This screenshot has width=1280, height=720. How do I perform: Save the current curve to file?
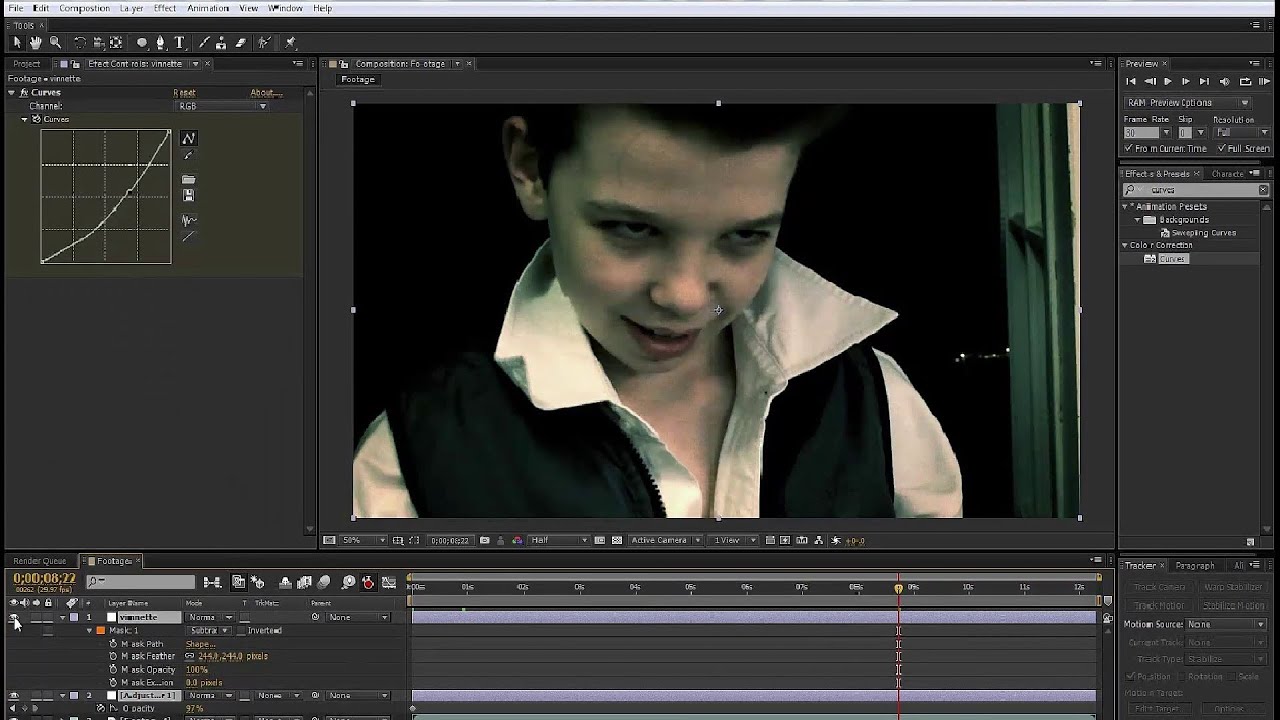point(188,195)
